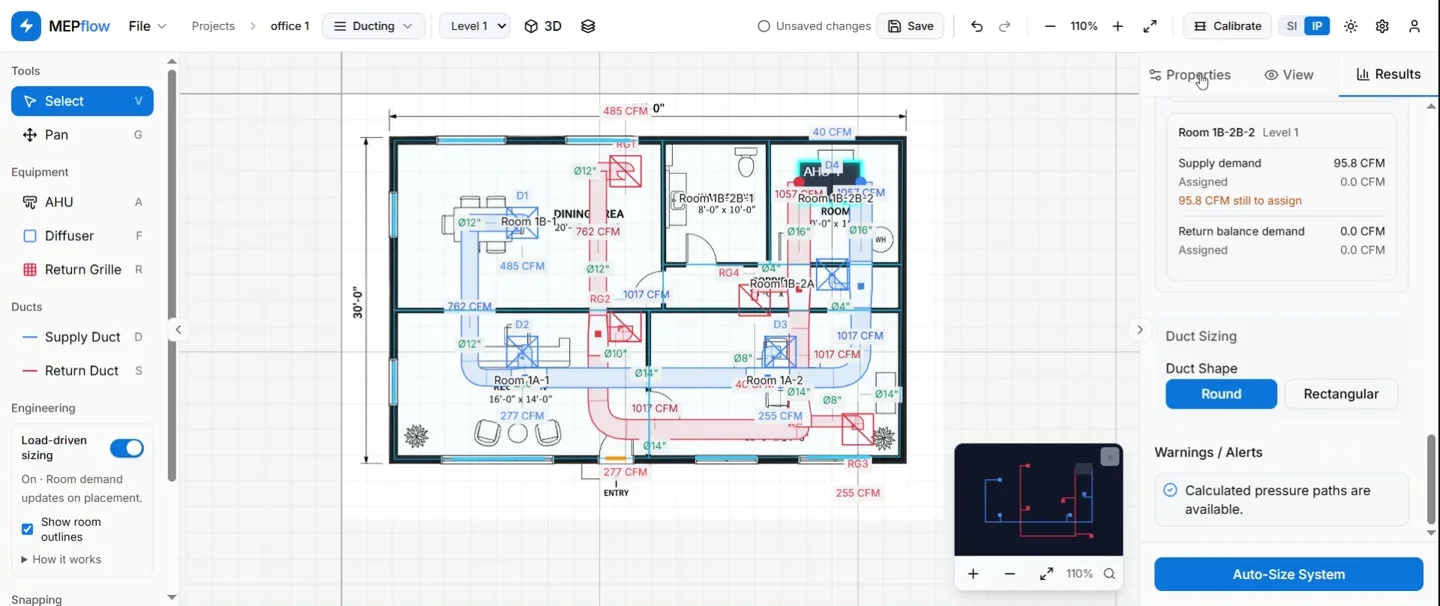Viewport: 1440px width, 606px height.
Task: Zoom out with the minus icon in top toolbar
Action: (x=1050, y=26)
